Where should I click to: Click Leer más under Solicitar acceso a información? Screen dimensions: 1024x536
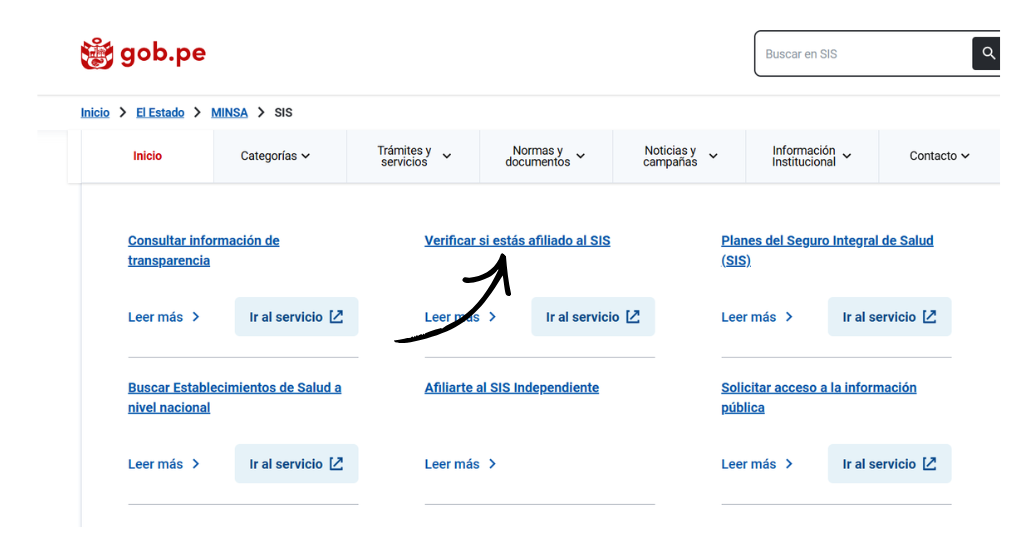[x=757, y=464]
